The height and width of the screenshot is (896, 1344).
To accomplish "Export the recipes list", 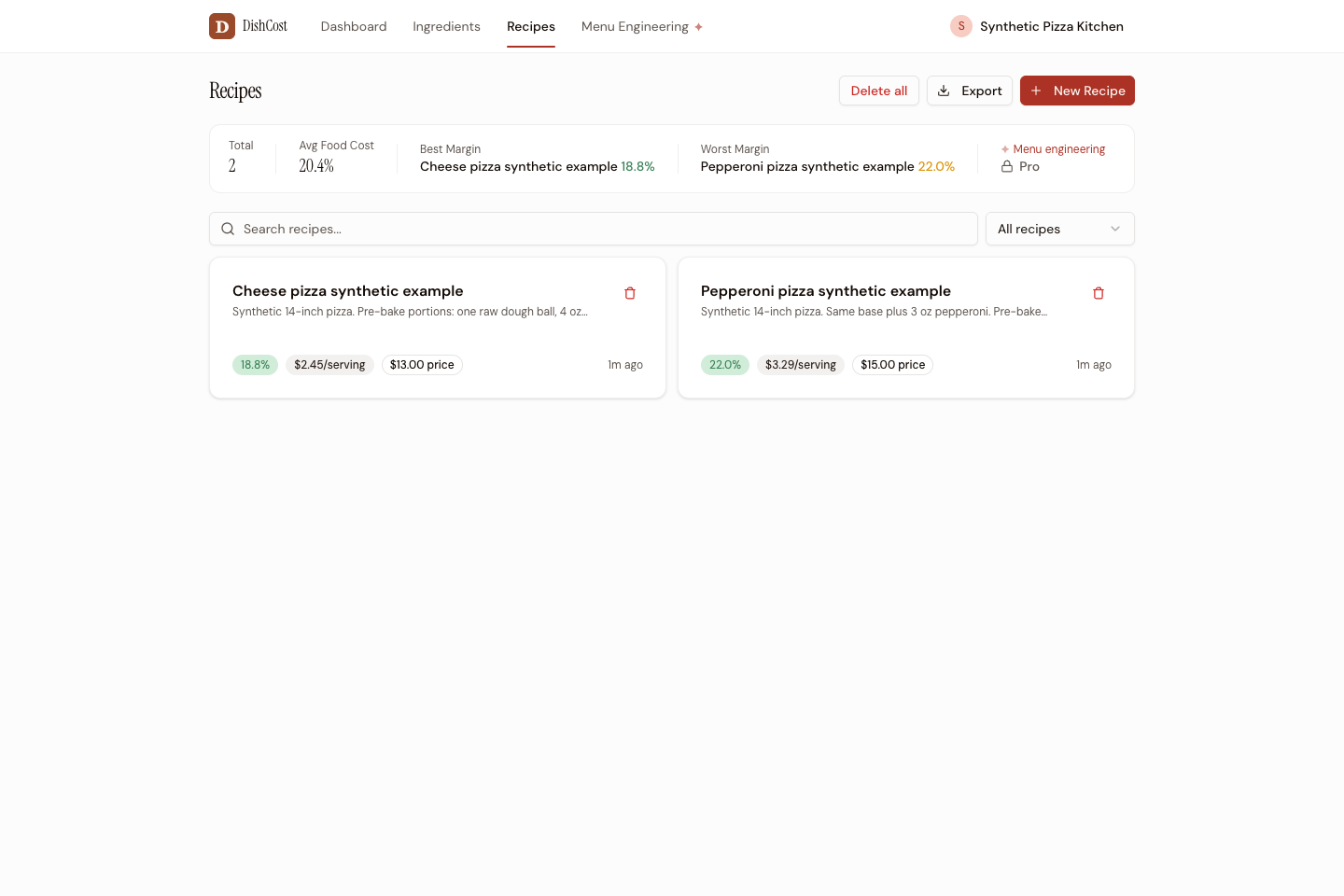I will (970, 91).
